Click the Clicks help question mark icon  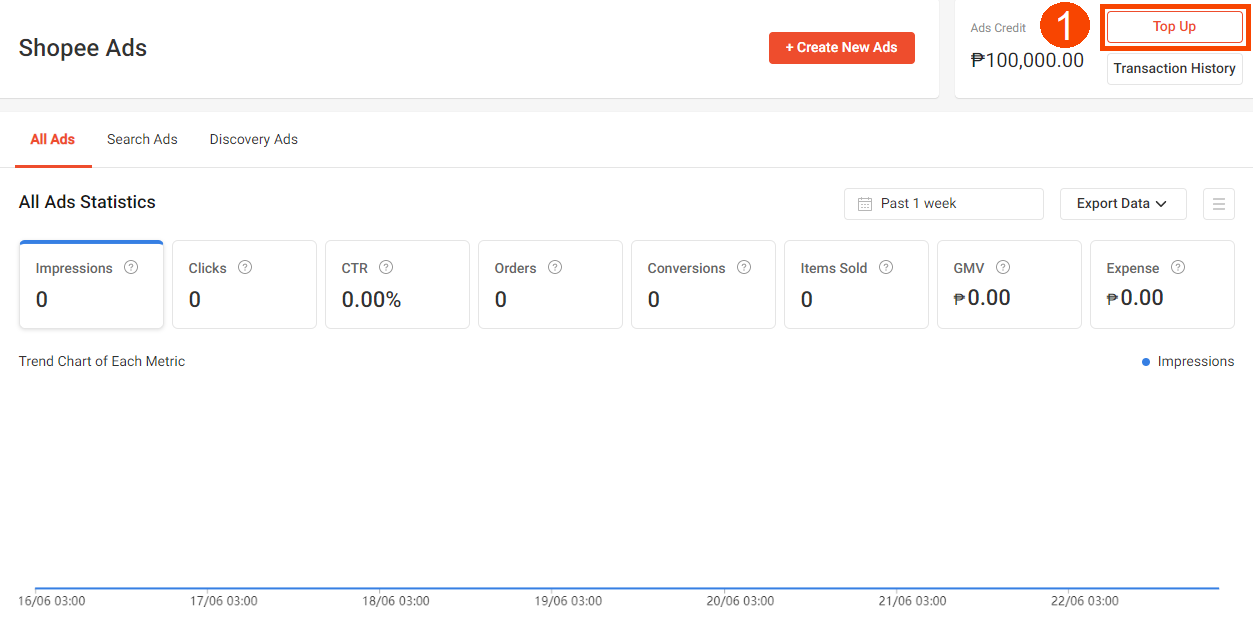[245, 267]
